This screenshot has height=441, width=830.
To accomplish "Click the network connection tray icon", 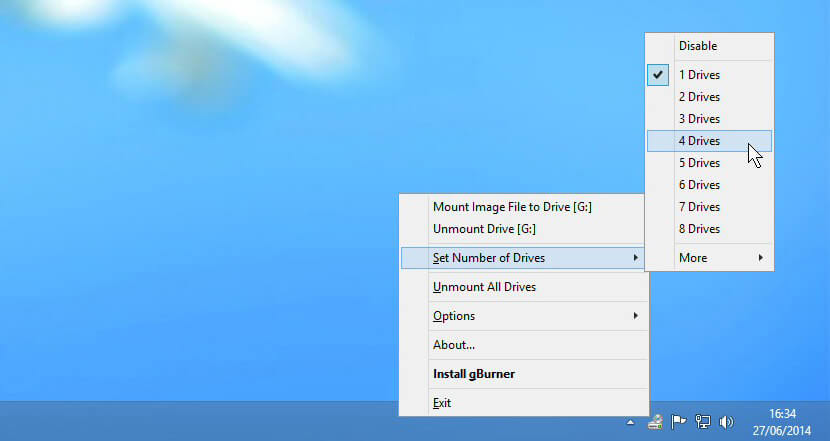I will 702,421.
